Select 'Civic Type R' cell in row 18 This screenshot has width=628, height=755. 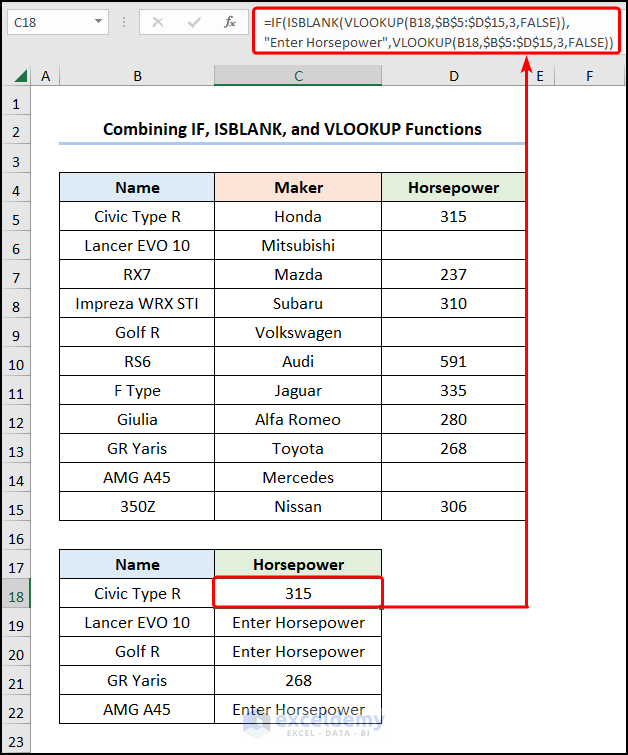(x=137, y=593)
